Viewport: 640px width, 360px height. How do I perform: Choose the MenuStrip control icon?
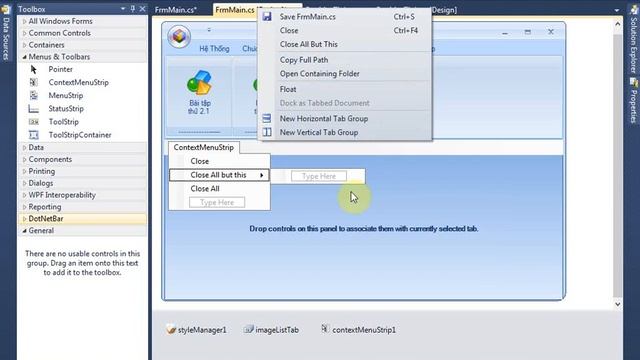[x=33, y=96]
